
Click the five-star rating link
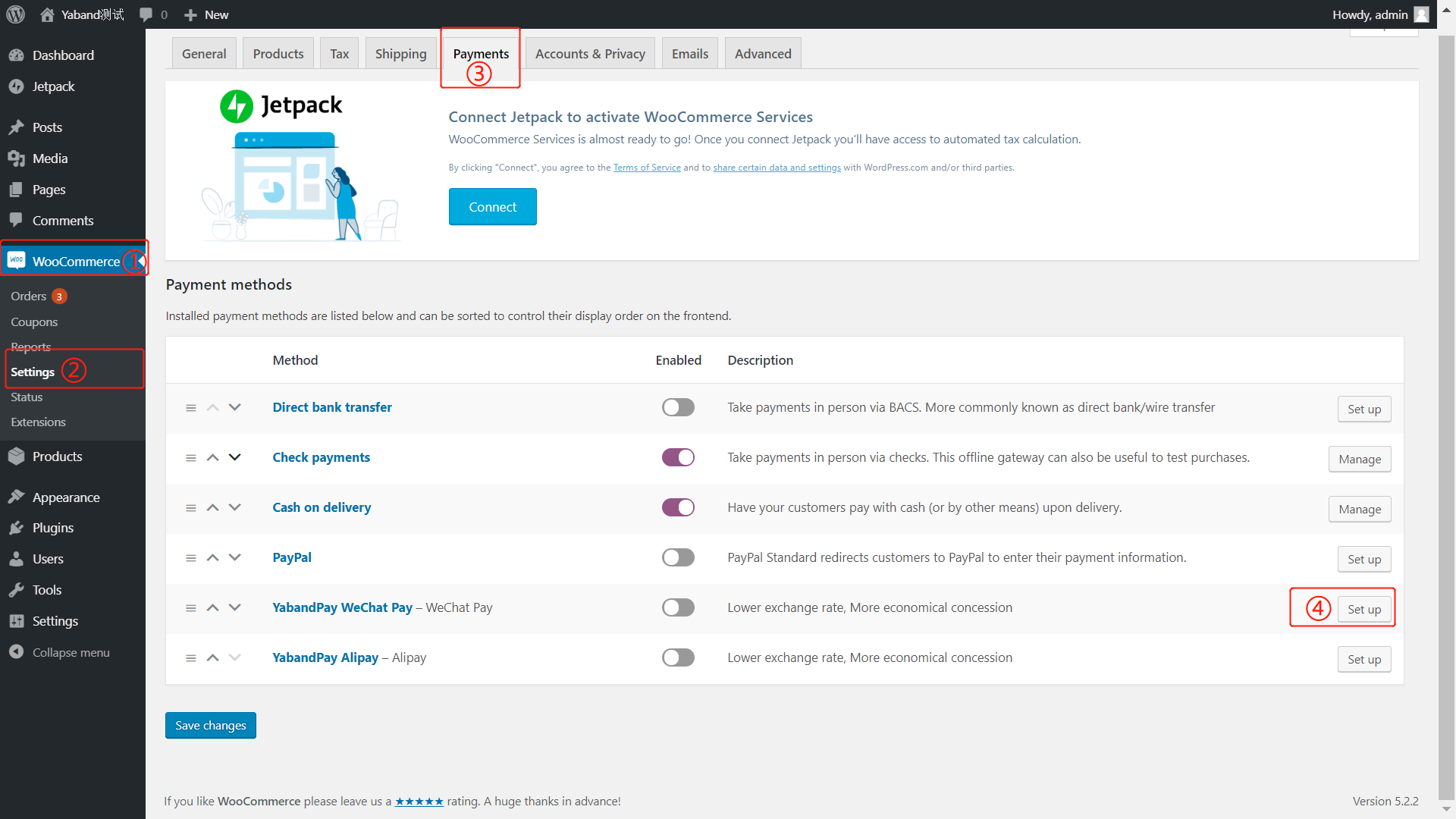419,802
